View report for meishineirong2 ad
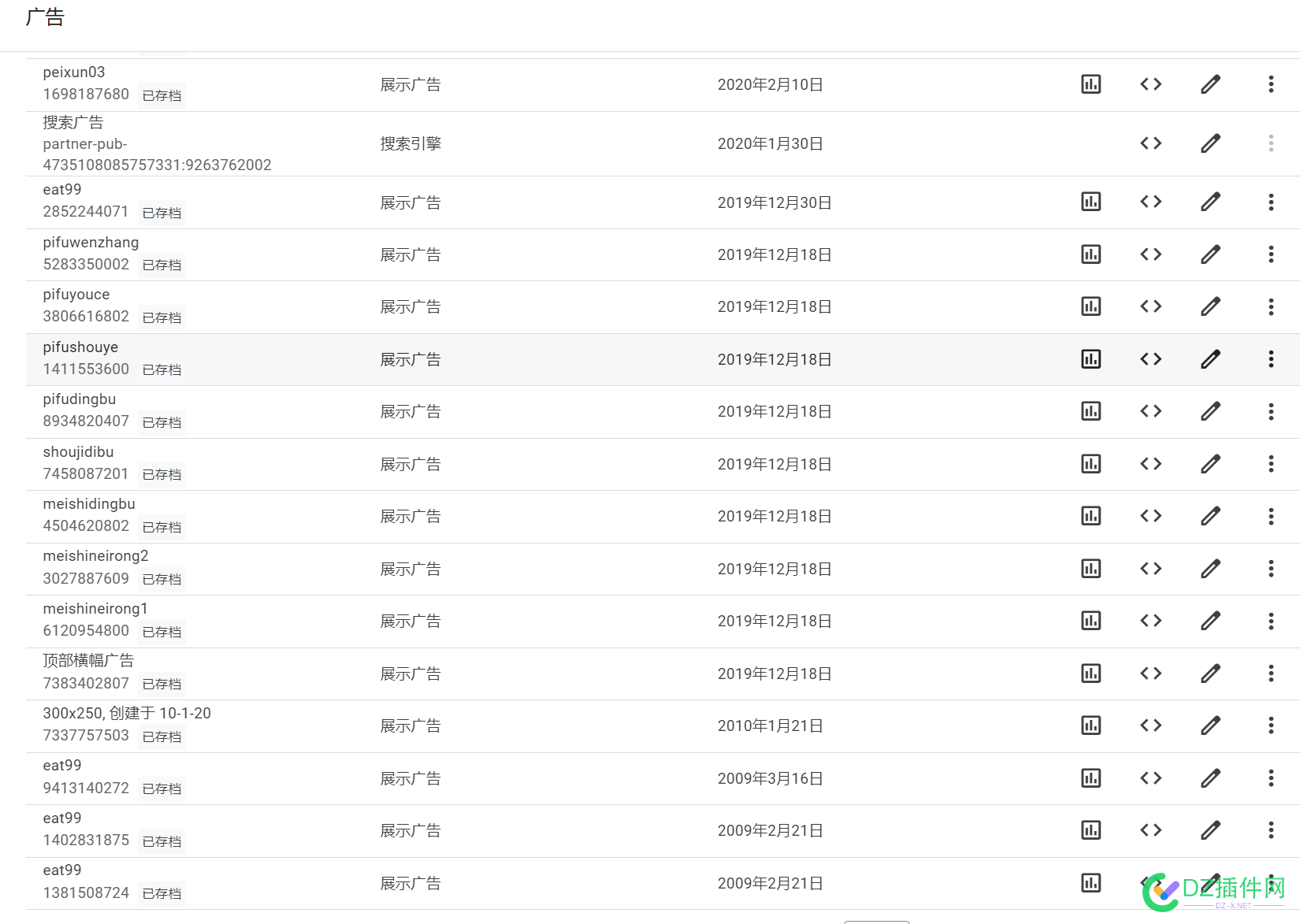 (x=1091, y=569)
